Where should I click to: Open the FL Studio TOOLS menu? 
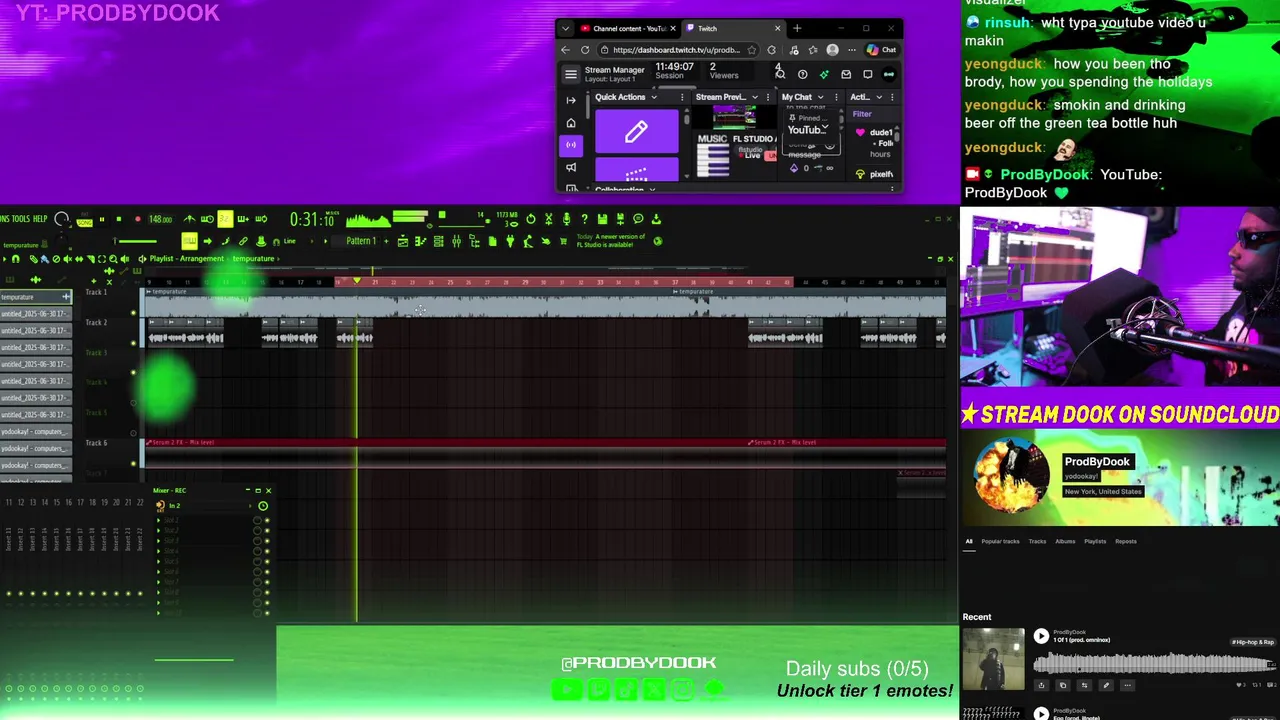click(21, 219)
